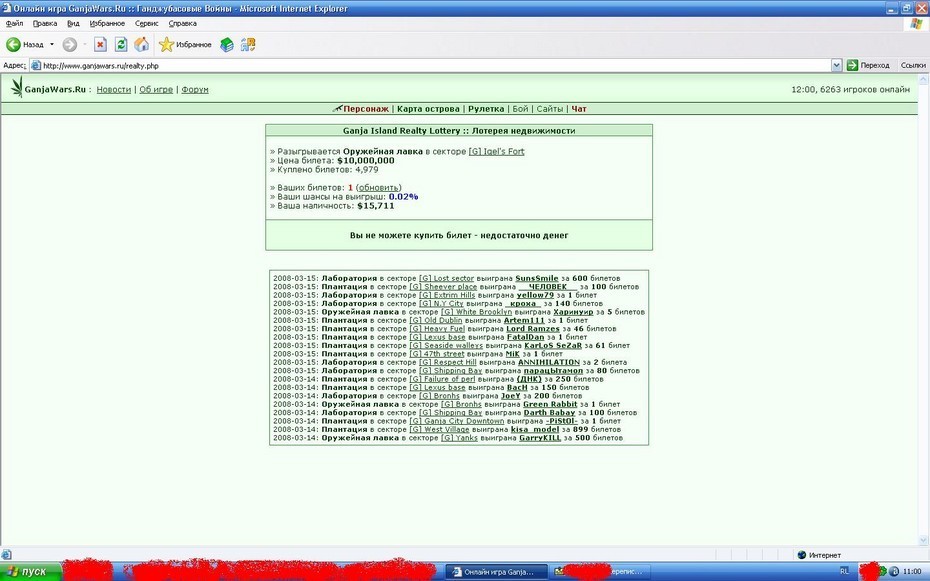Viewport: 930px width, 581px height.
Task: Open yellow79 player profile
Action: (535, 295)
